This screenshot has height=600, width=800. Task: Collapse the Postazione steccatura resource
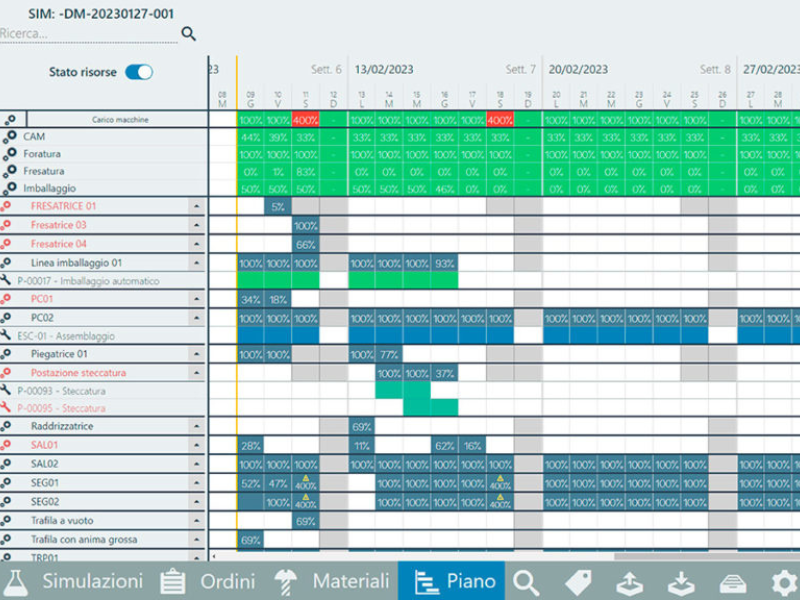point(196,372)
